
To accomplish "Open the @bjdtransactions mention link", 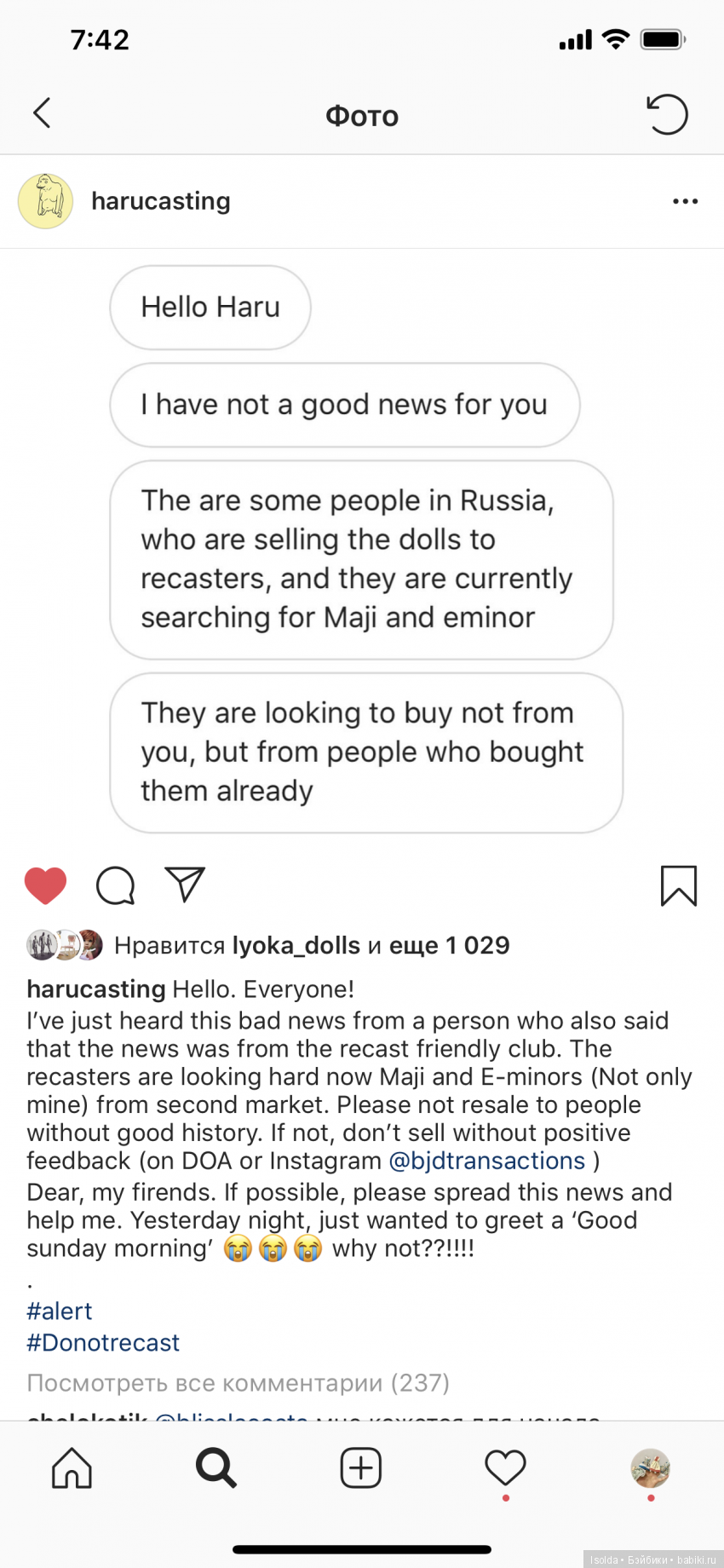I will 486,1161.
